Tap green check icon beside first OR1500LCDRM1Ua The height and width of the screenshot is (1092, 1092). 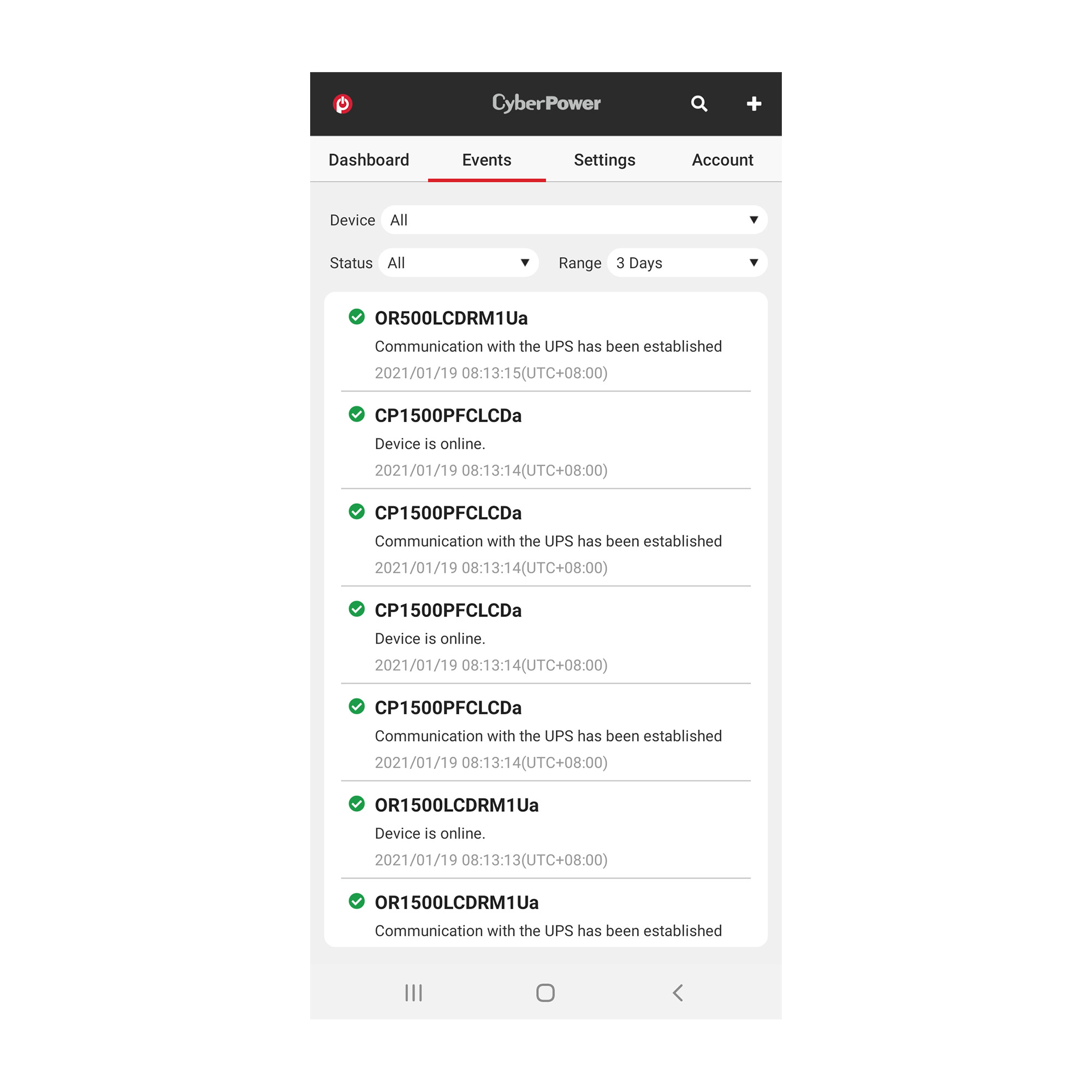(357, 803)
